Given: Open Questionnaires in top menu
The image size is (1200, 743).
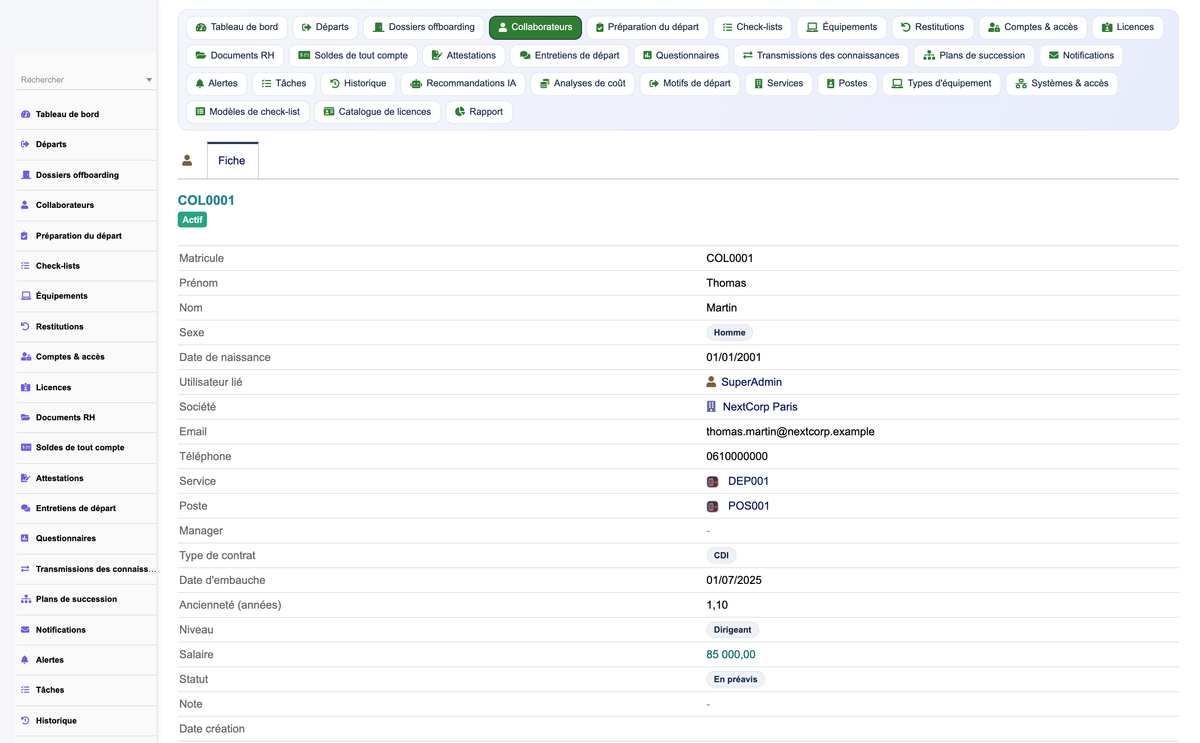Looking at the screenshot, I should pos(681,55).
